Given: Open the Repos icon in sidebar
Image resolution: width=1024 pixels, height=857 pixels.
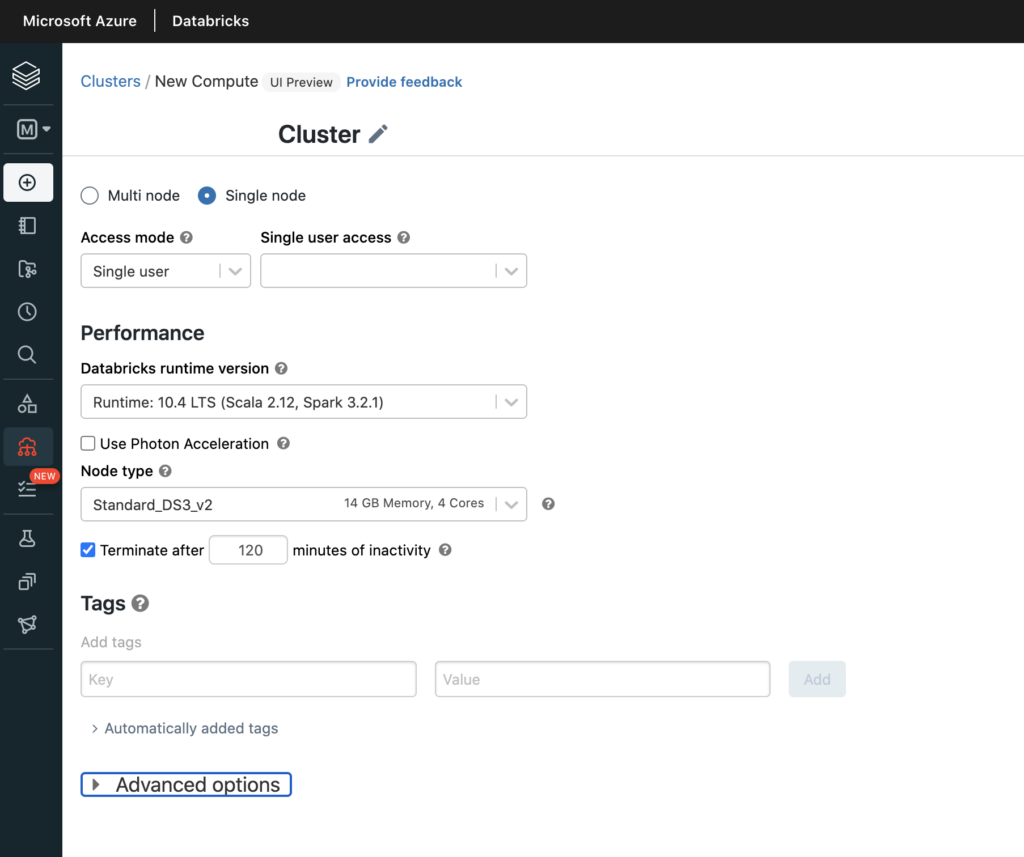Looking at the screenshot, I should (x=27, y=269).
